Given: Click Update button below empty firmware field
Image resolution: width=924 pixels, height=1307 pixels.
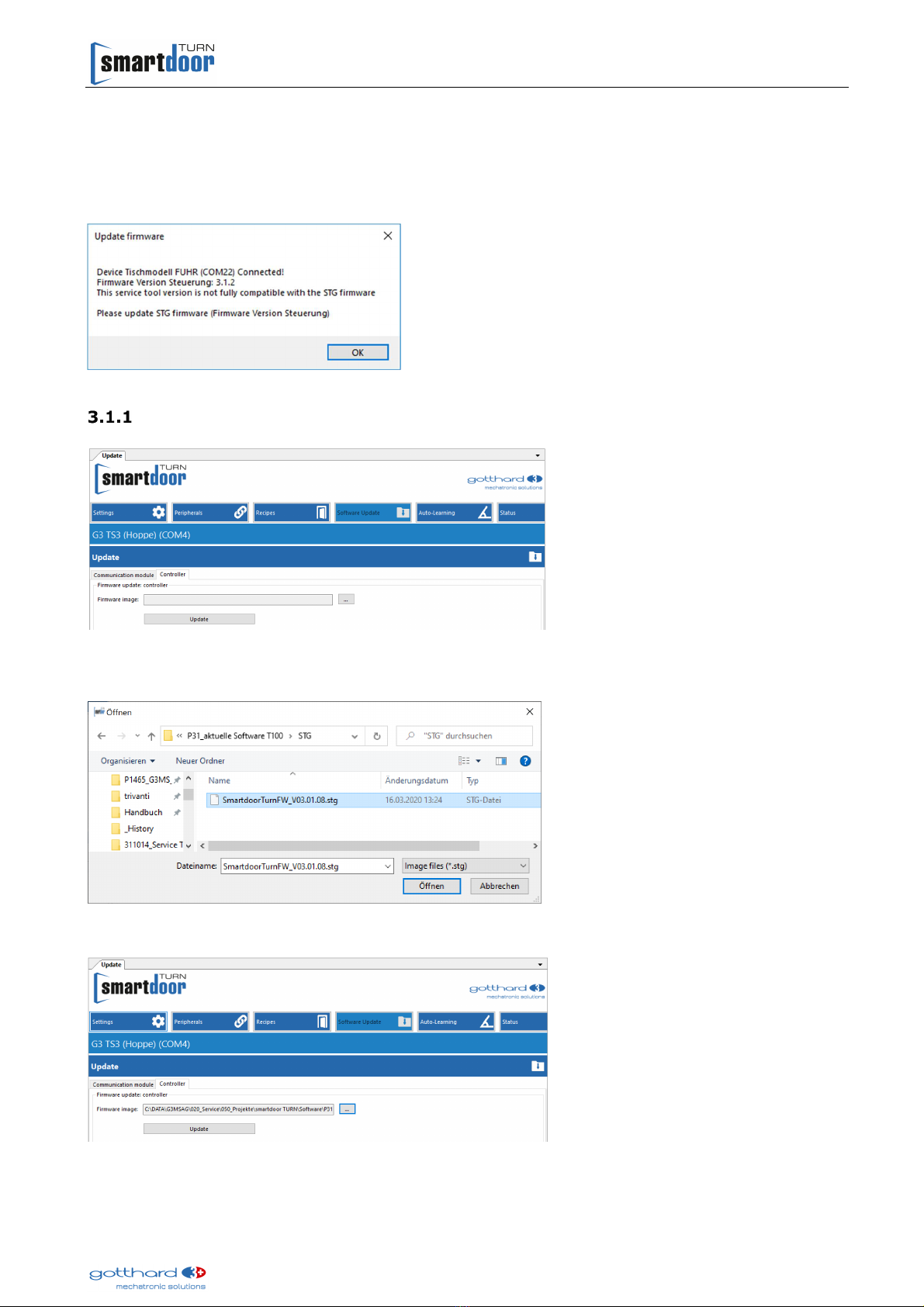Looking at the screenshot, I should [x=199, y=619].
